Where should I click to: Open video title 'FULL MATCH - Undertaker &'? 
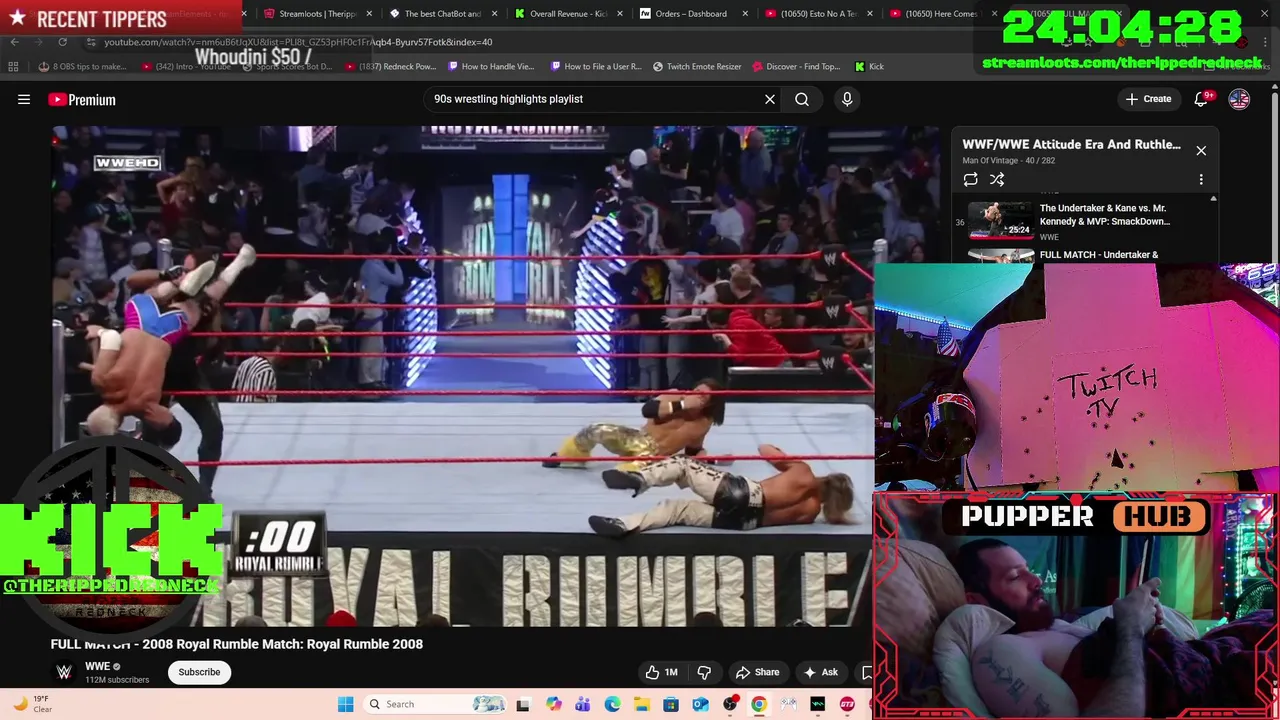tap(1099, 255)
